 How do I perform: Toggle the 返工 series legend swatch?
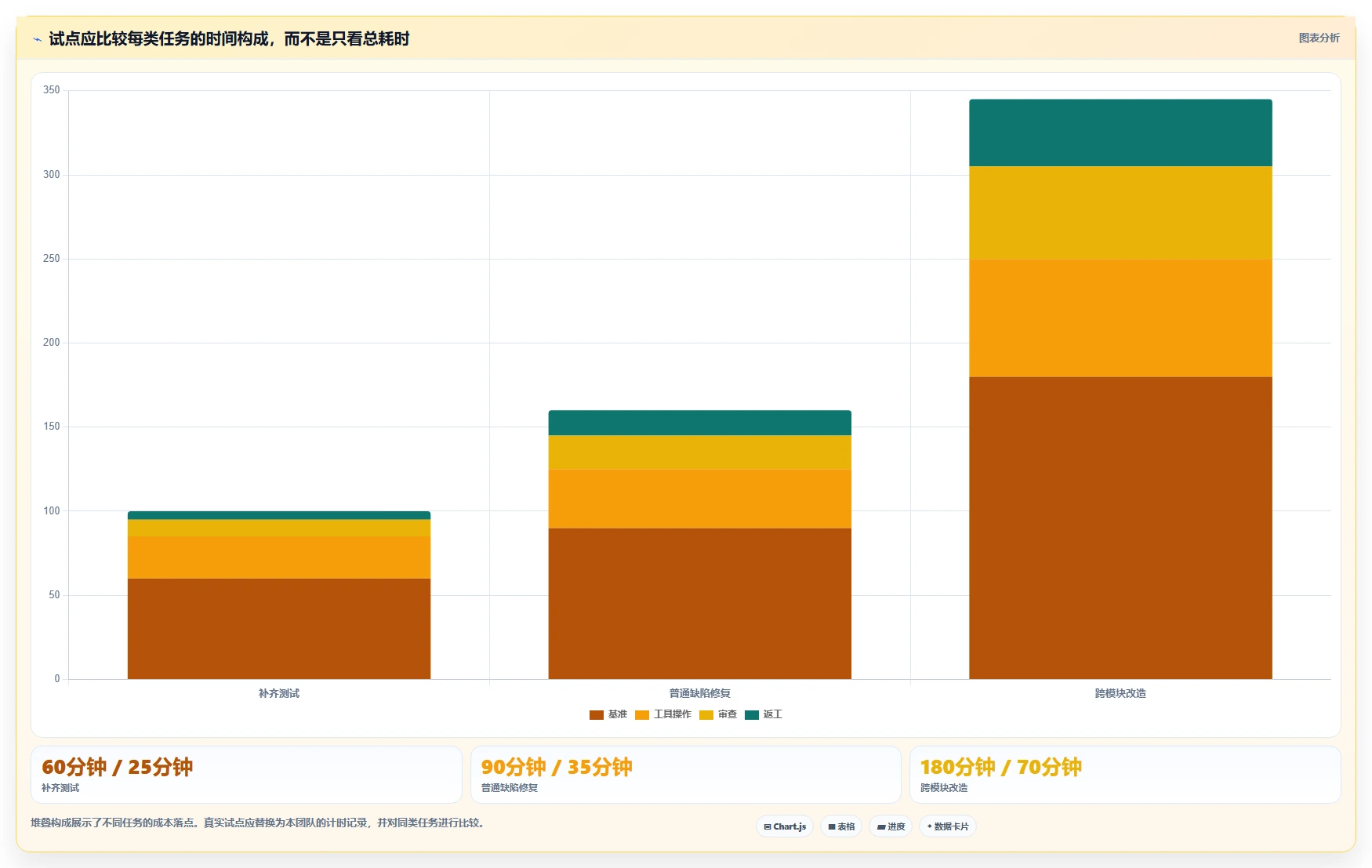(752, 714)
